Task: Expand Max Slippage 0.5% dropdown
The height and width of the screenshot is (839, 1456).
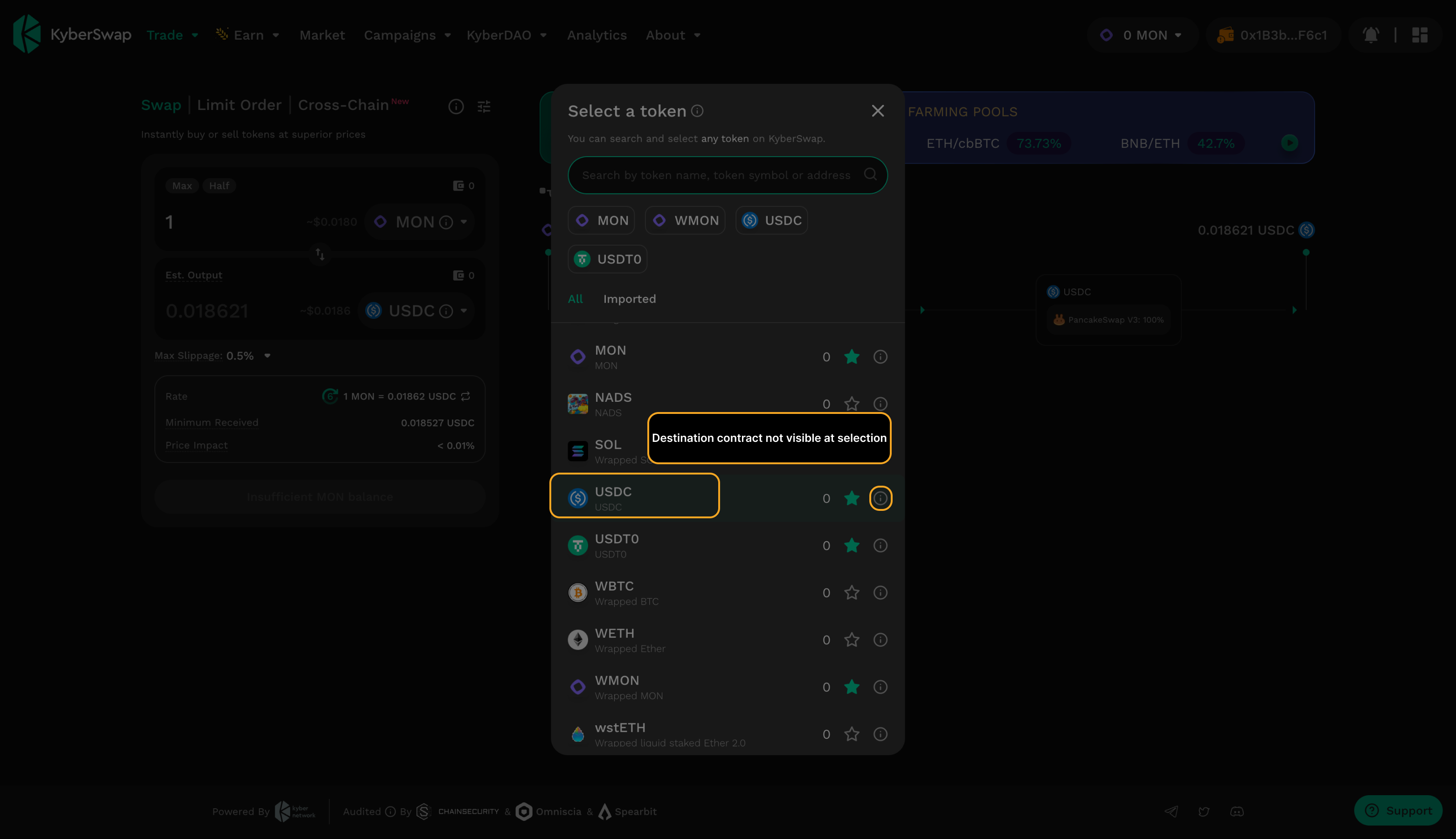Action: [267, 356]
